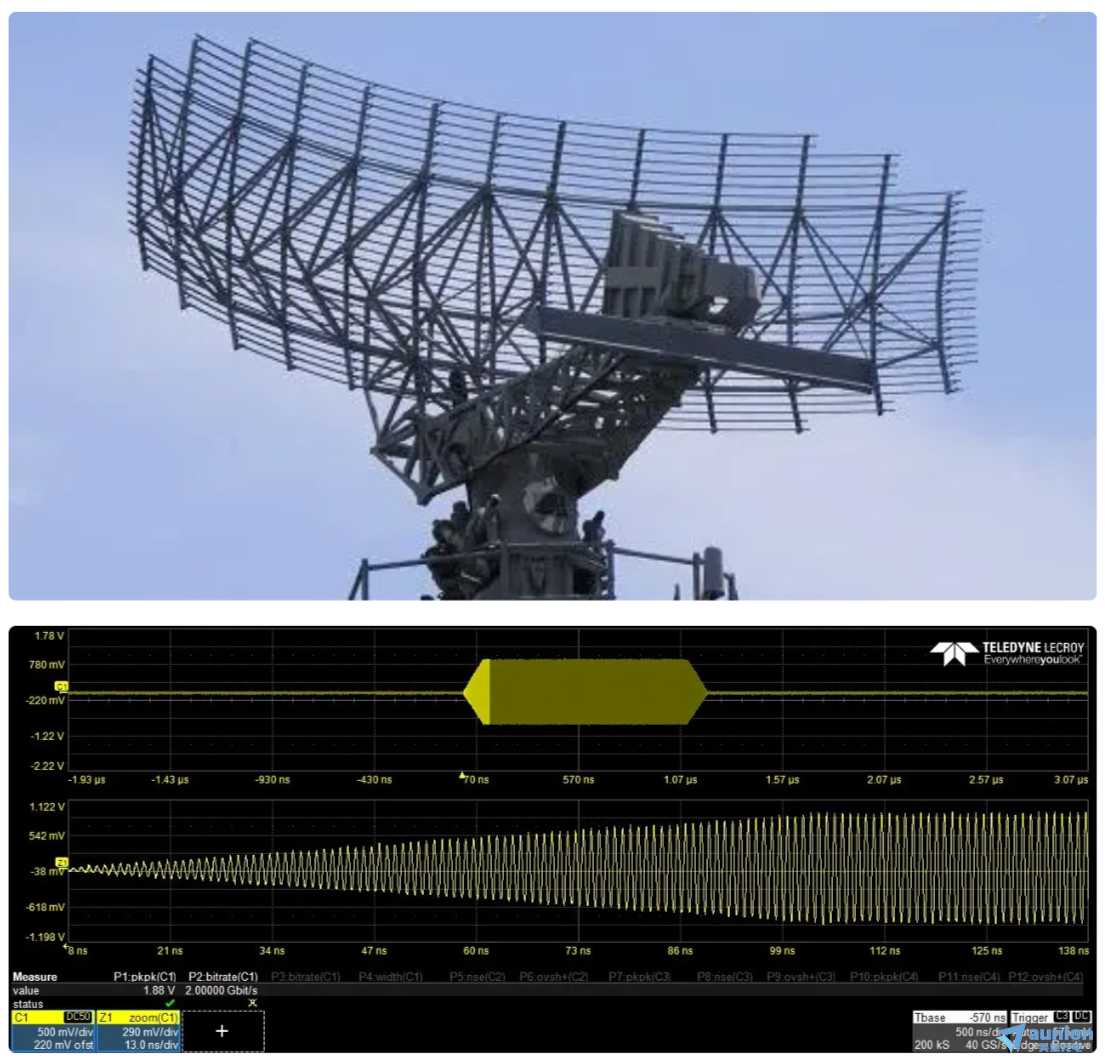
Task: Click the 1.88 V measurement value
Action: (159, 990)
